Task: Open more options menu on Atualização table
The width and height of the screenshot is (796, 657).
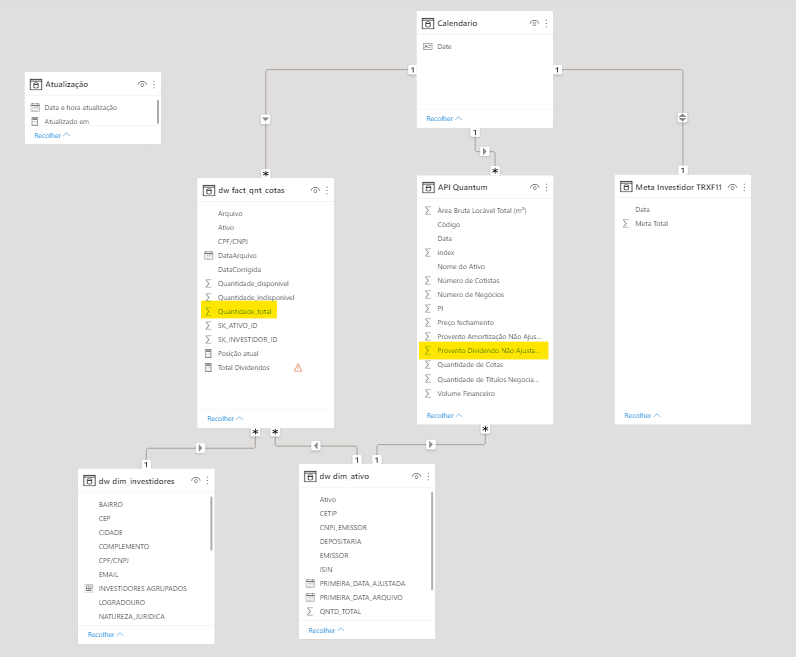Action: click(154, 84)
